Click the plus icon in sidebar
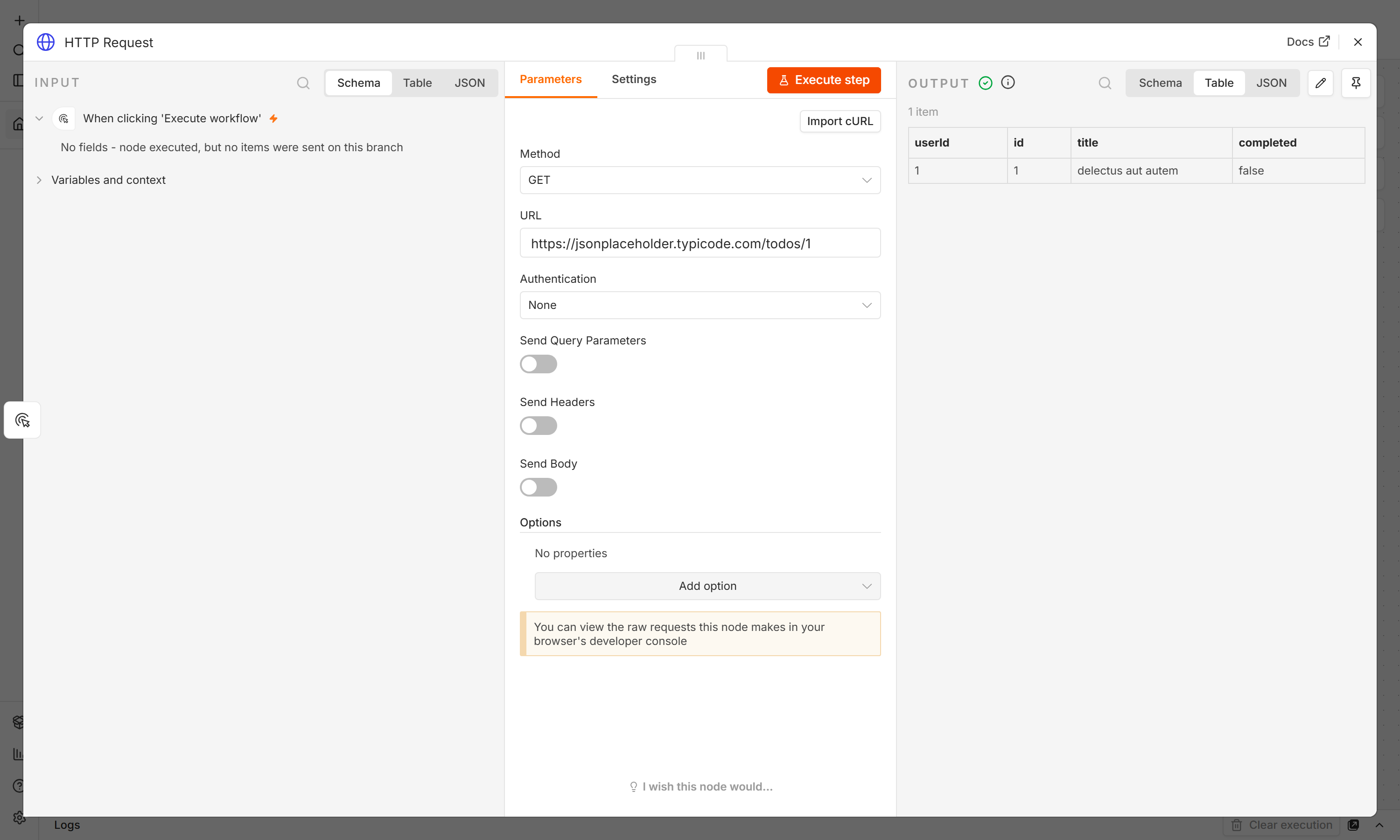The image size is (1400, 840). pyautogui.click(x=19, y=21)
